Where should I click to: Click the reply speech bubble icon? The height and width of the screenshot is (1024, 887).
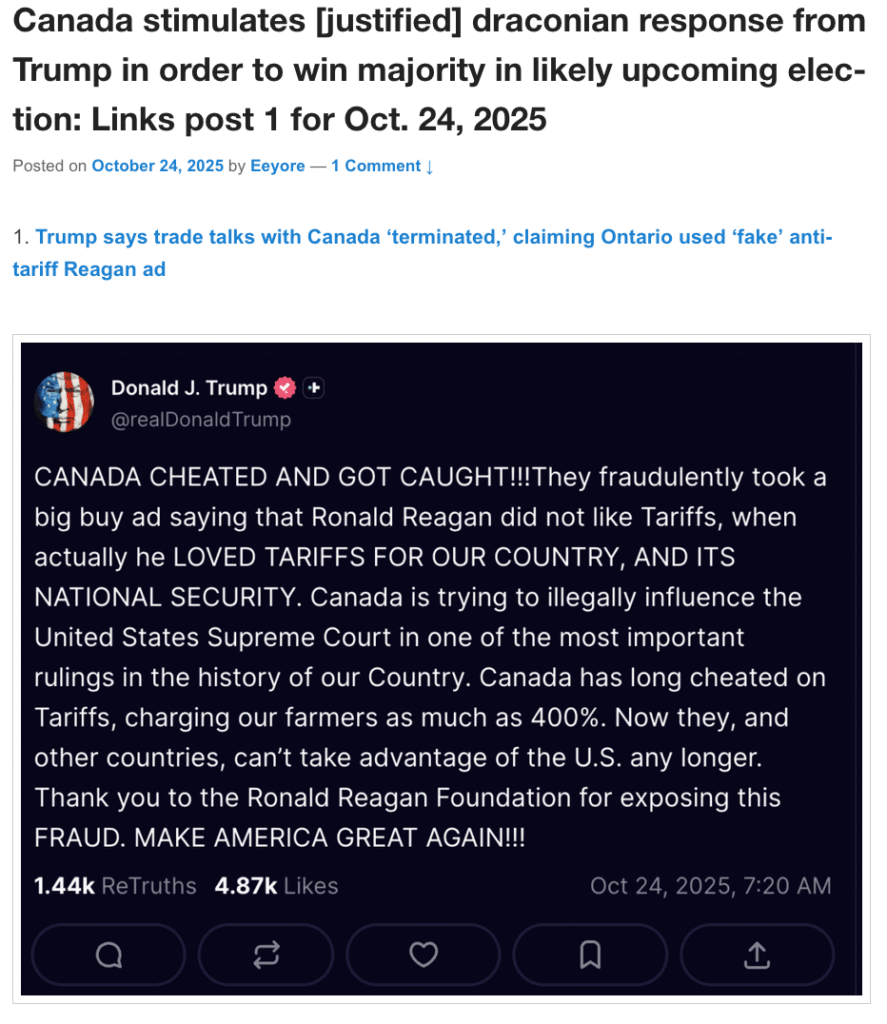coord(108,955)
